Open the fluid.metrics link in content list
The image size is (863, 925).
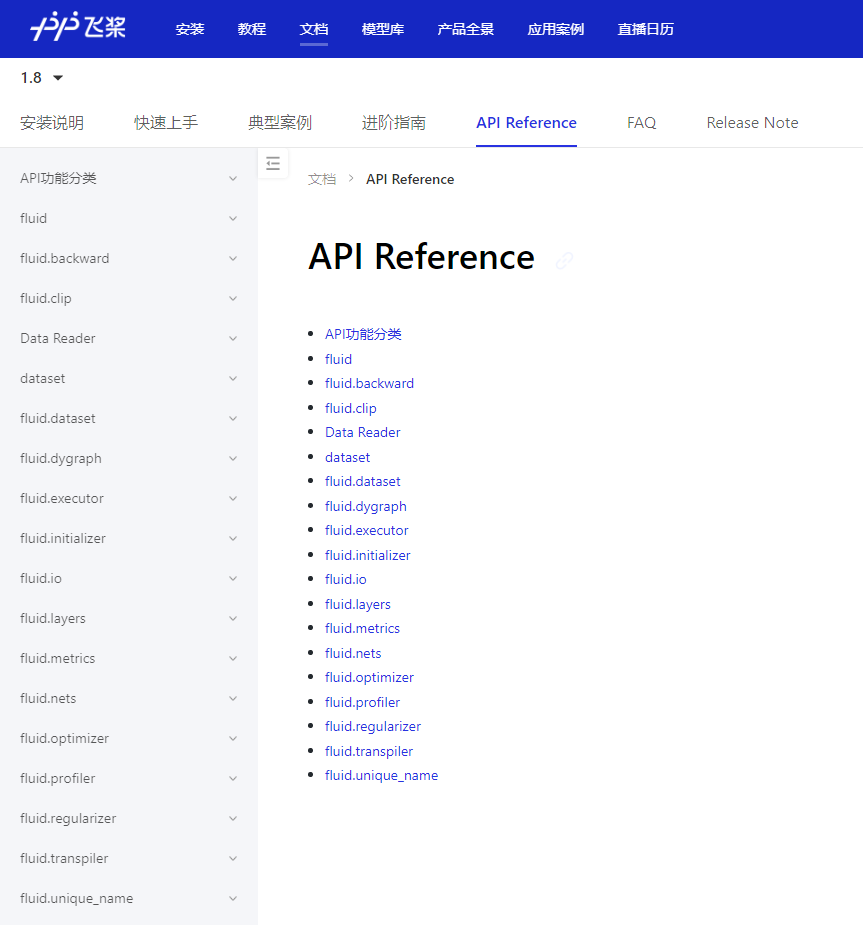point(362,628)
